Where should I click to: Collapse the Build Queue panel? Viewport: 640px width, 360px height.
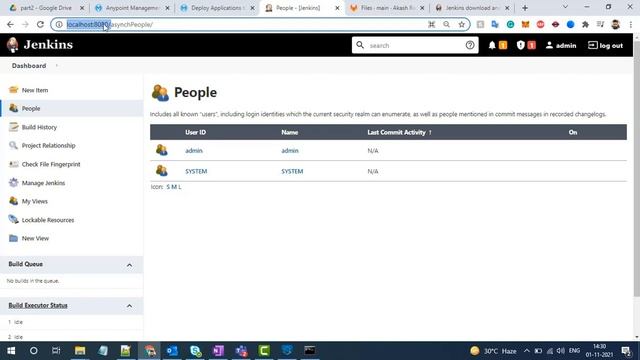[129, 265]
